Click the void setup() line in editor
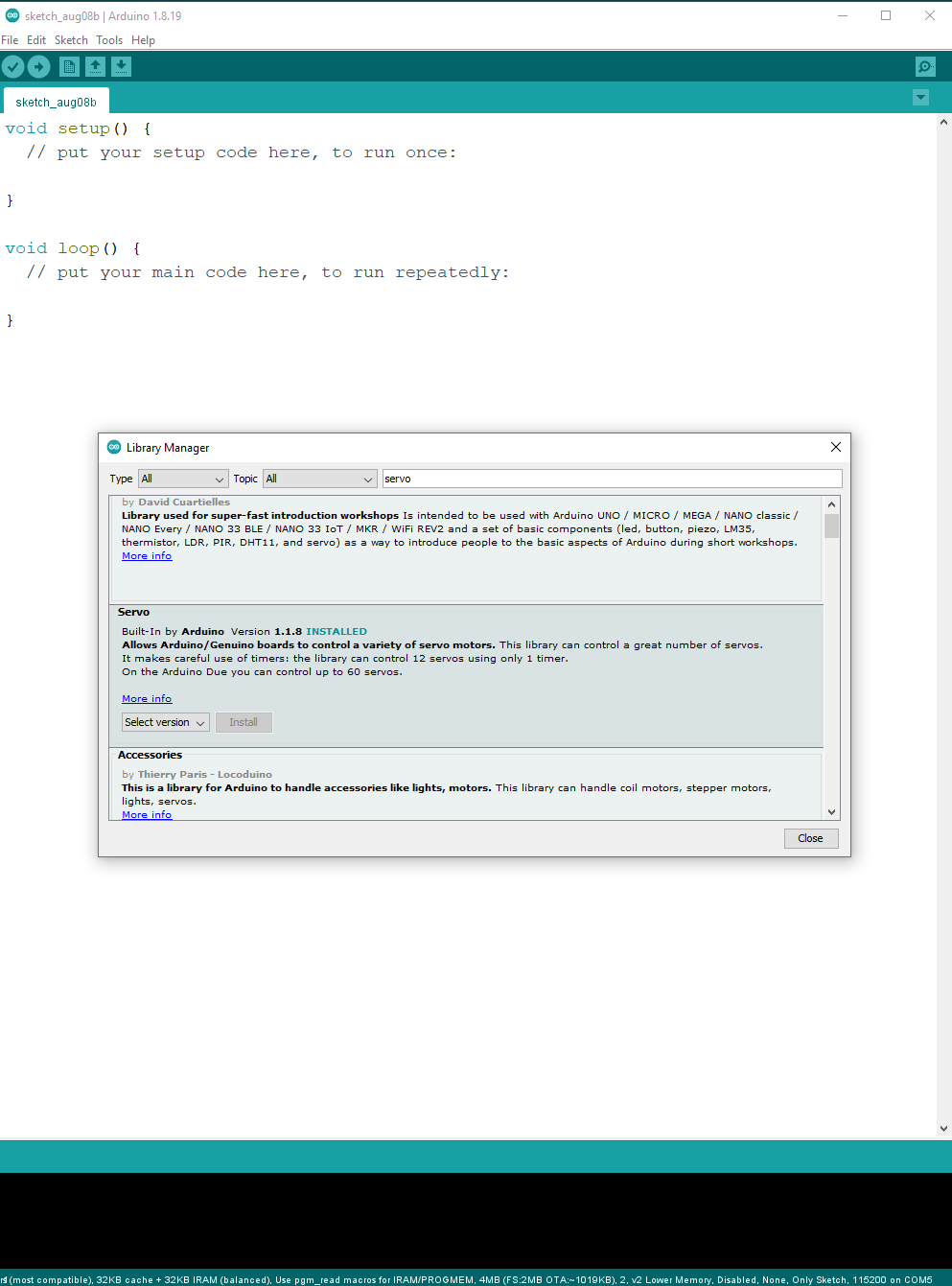 coord(79,129)
